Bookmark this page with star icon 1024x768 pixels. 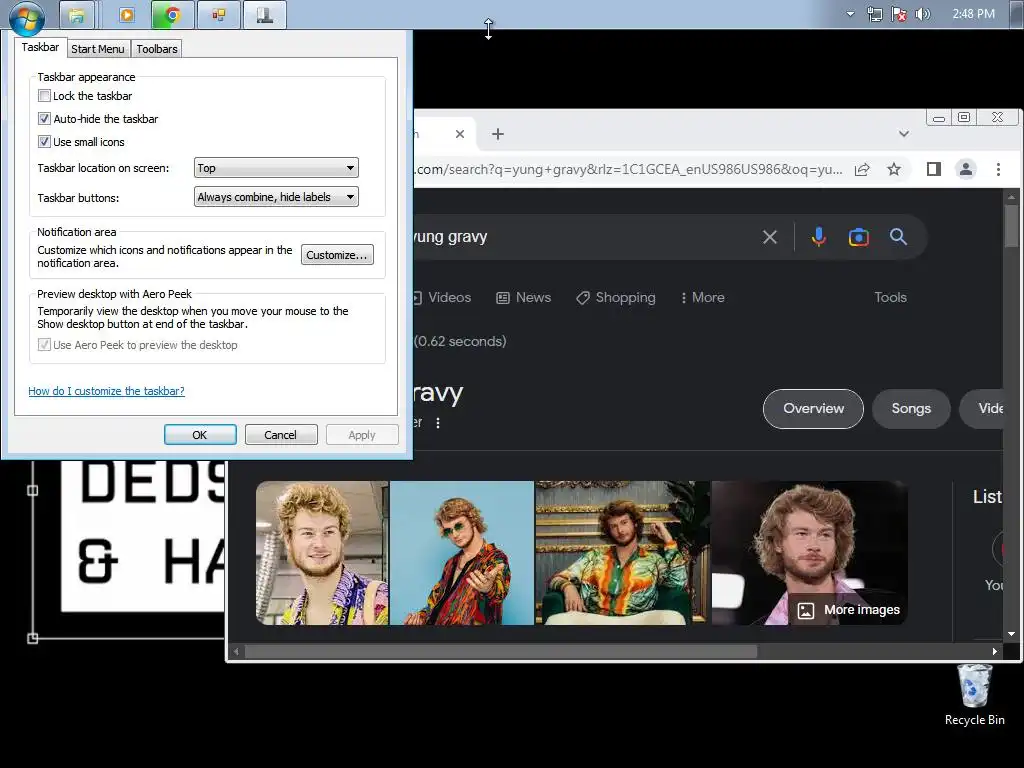(x=894, y=170)
